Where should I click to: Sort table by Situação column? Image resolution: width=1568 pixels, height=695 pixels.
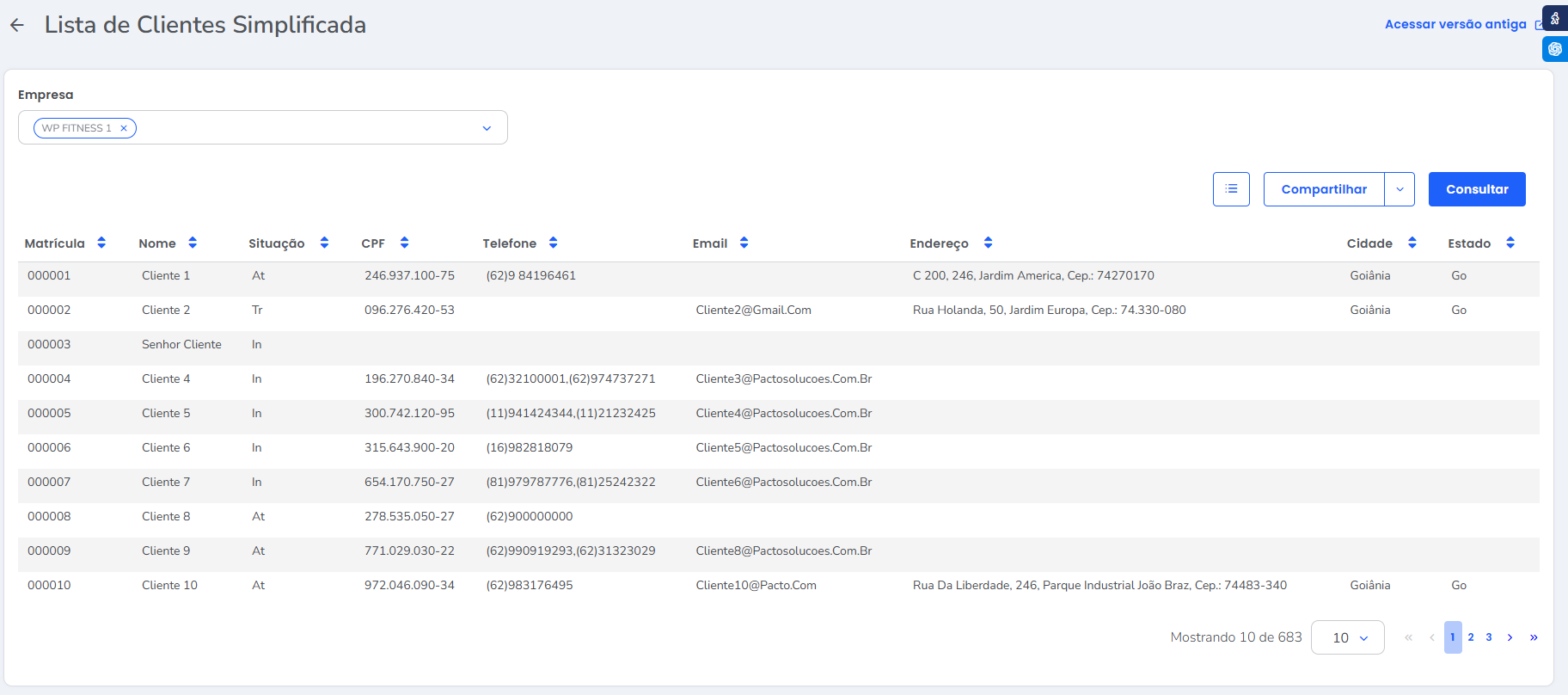pyautogui.click(x=324, y=243)
